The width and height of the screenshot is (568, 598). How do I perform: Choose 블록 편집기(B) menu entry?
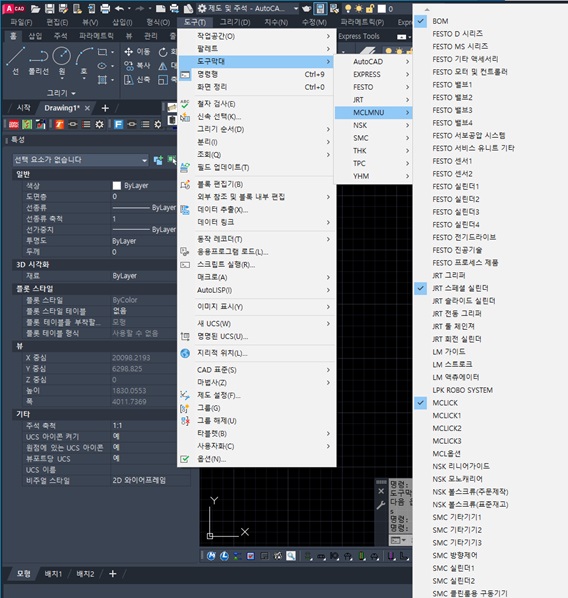[256, 184]
